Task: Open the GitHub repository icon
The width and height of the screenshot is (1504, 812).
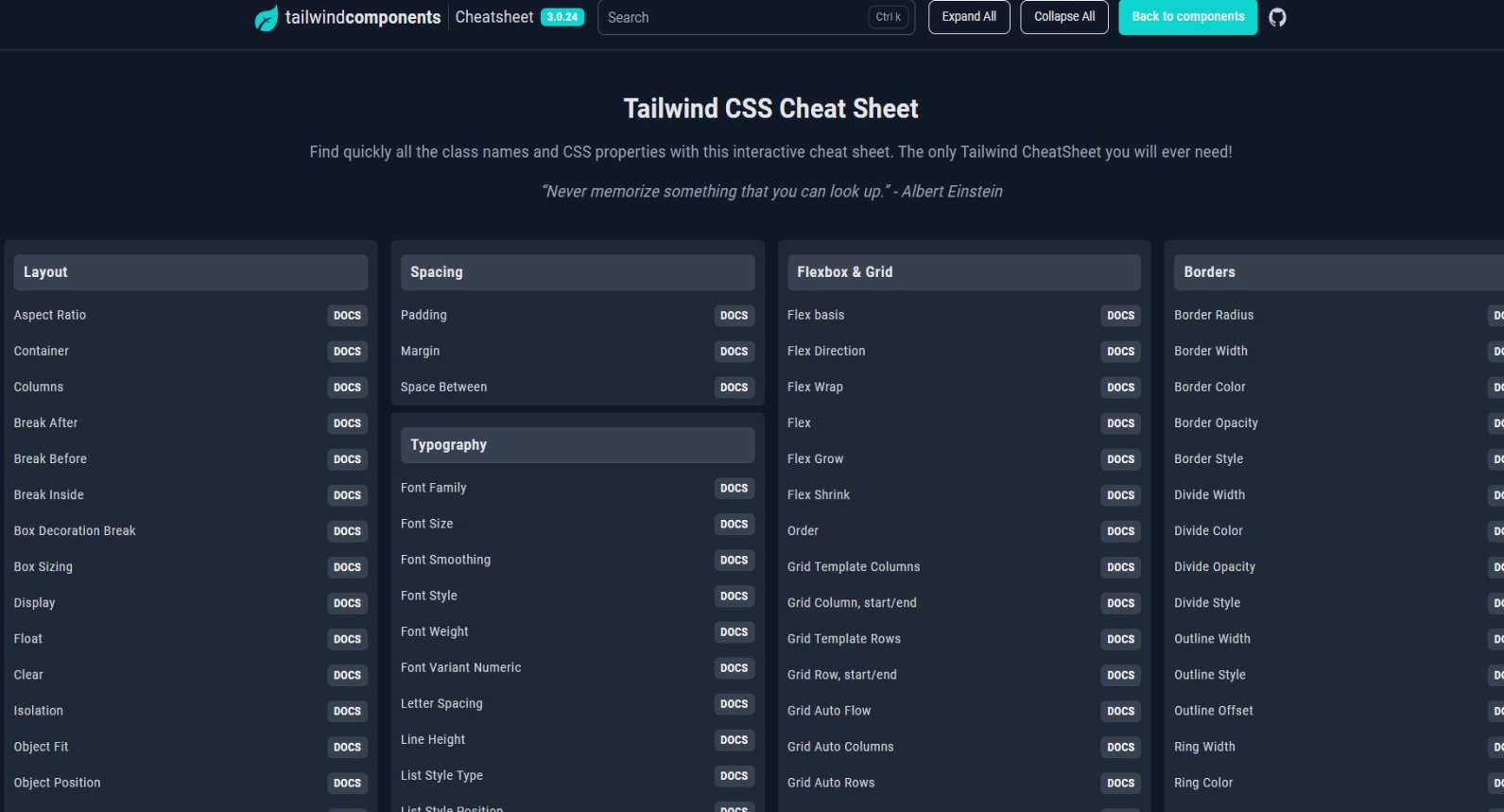Action: (1277, 17)
